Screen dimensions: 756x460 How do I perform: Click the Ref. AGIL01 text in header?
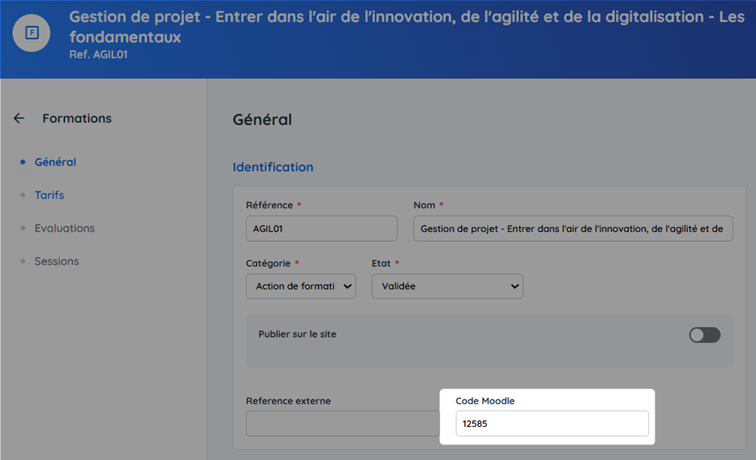coord(98,55)
